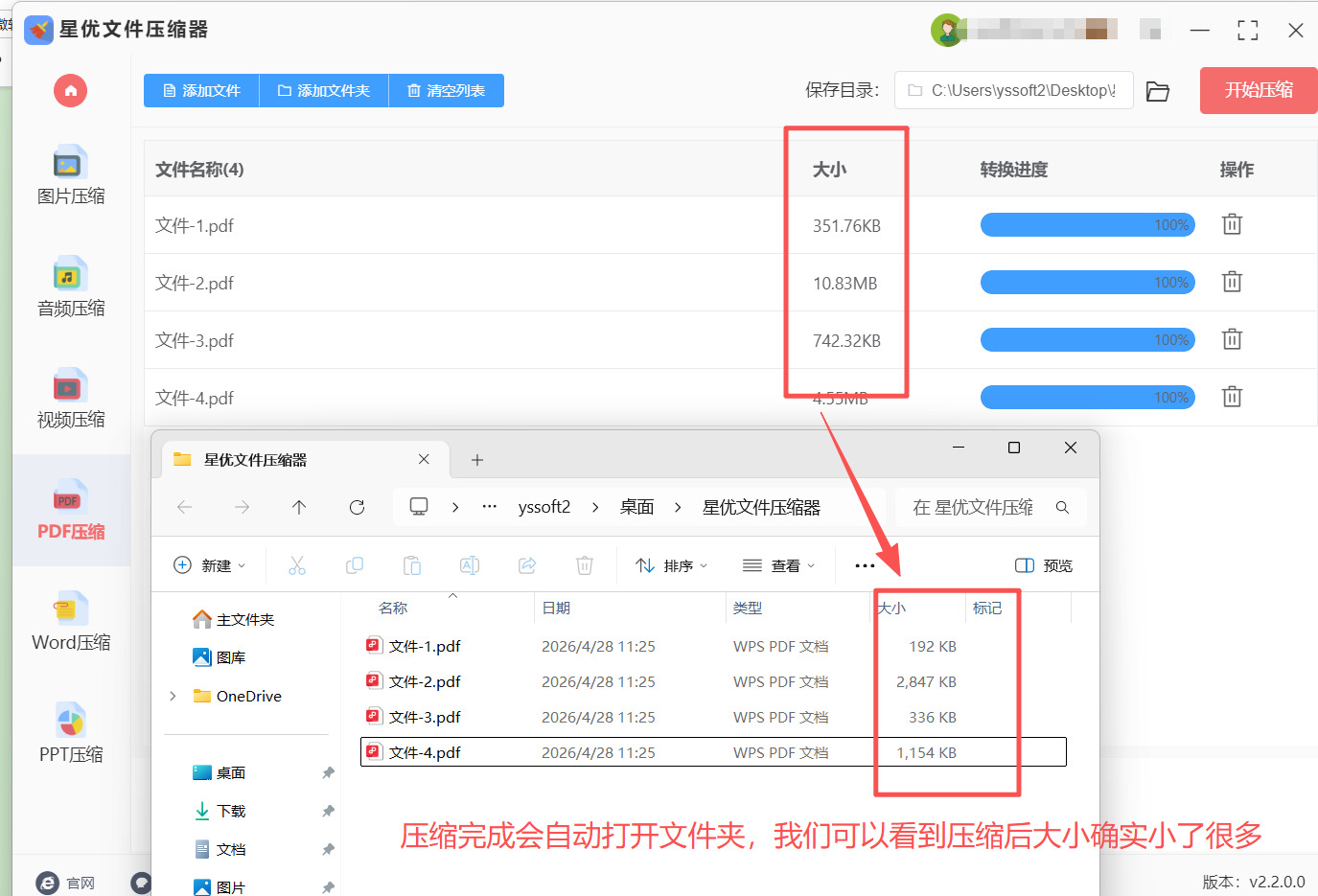The height and width of the screenshot is (896, 1318).
Task: Click the PC icon in address bar
Action: coord(419,507)
